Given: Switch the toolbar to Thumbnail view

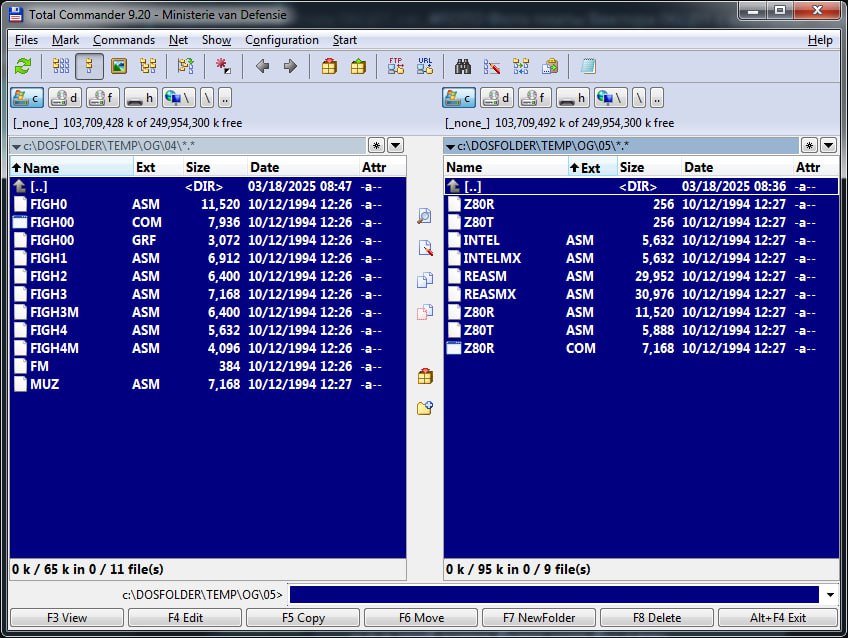Looking at the screenshot, I should coord(119,67).
